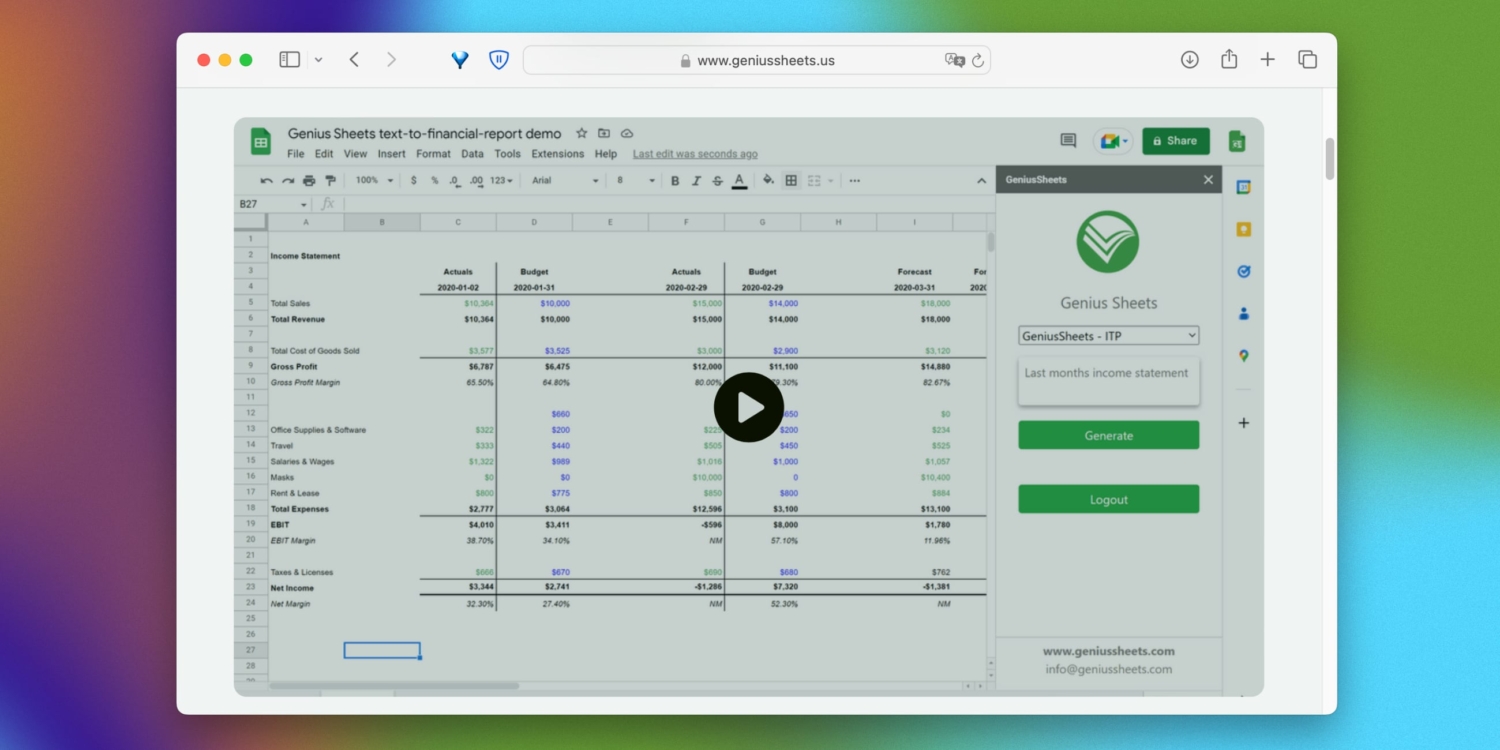Open the Extensions menu

pos(557,154)
